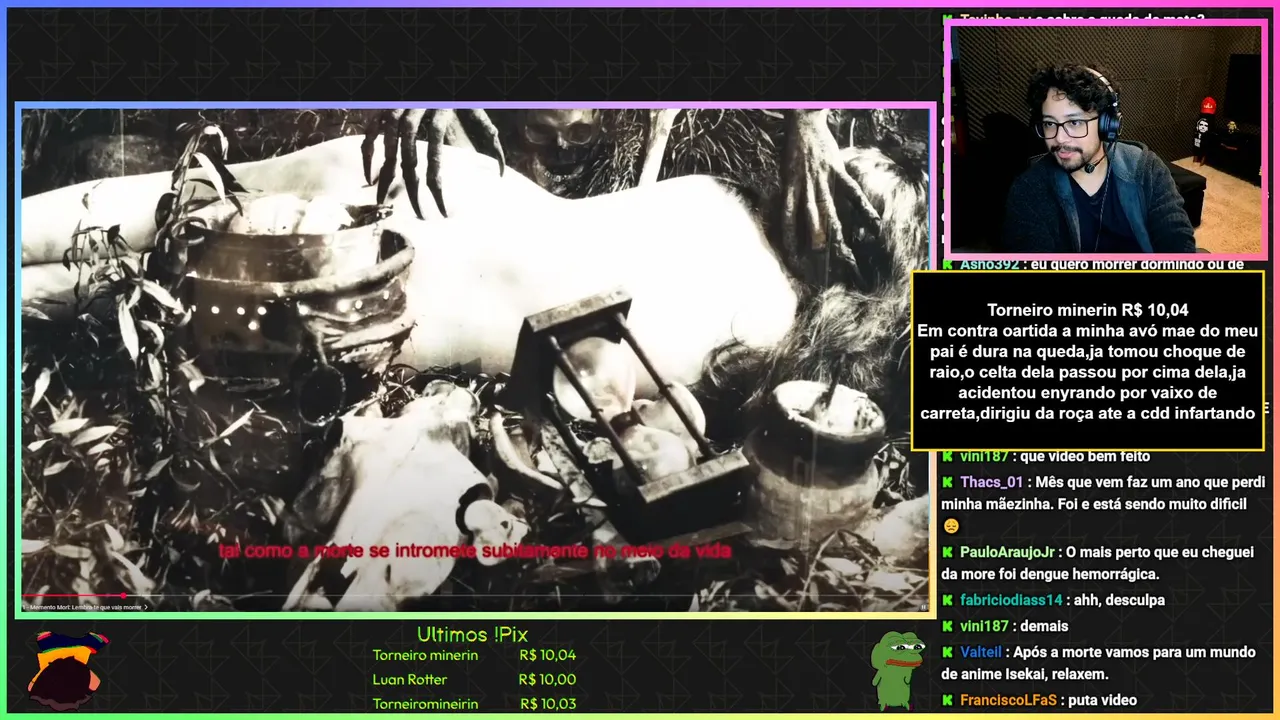
Task: Click 'Torneiro minerin' in the Pix list
Action: [425, 656]
